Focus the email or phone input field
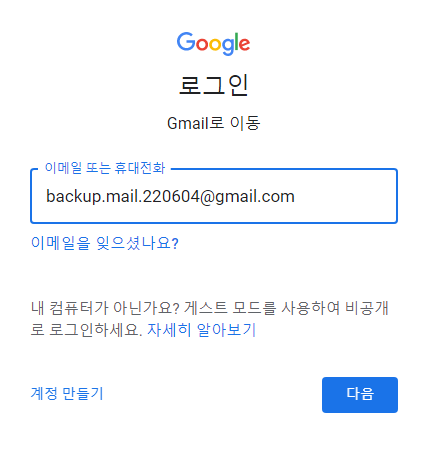425x474 pixels. [x=214, y=196]
